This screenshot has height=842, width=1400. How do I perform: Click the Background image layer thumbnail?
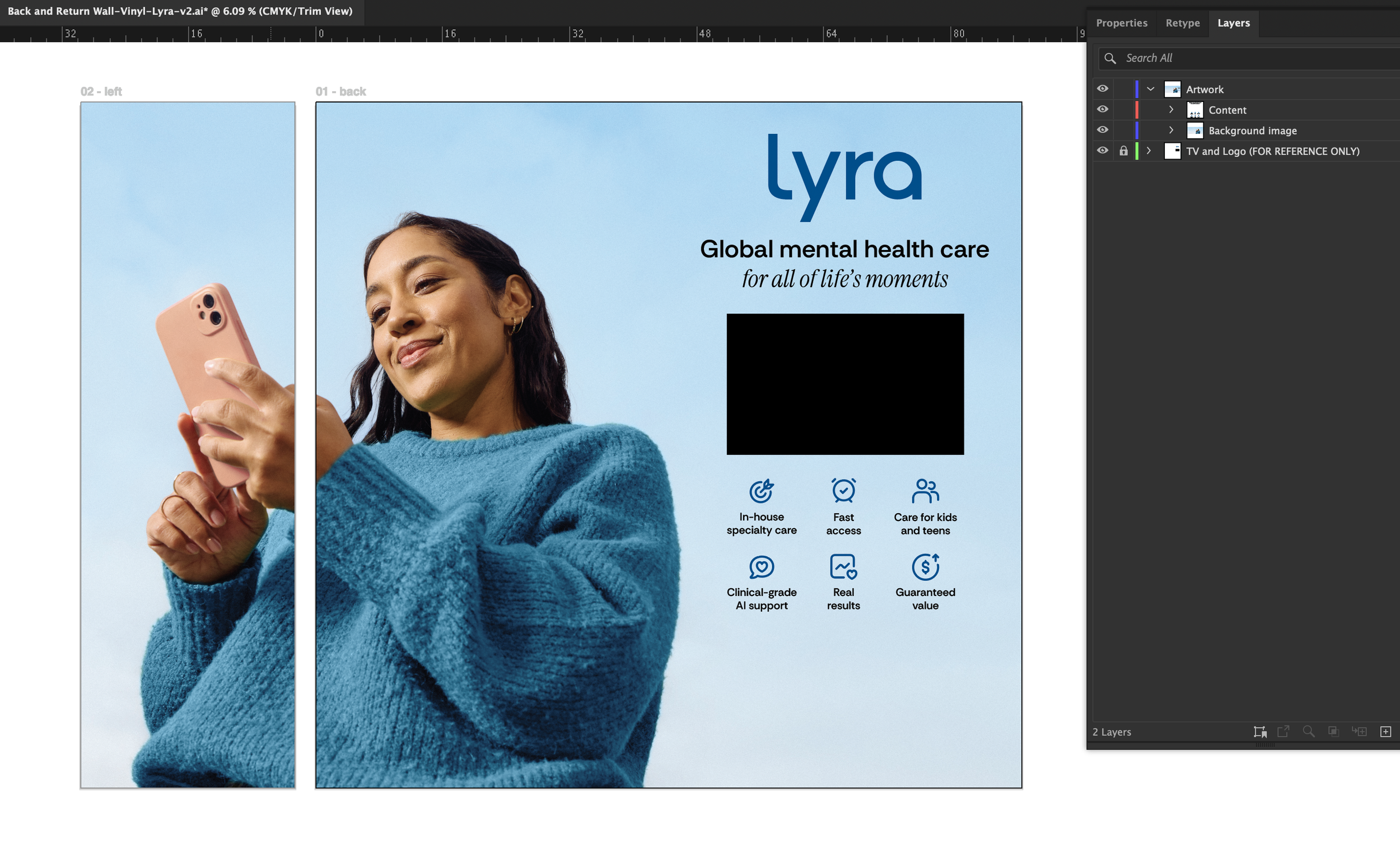click(x=1196, y=130)
